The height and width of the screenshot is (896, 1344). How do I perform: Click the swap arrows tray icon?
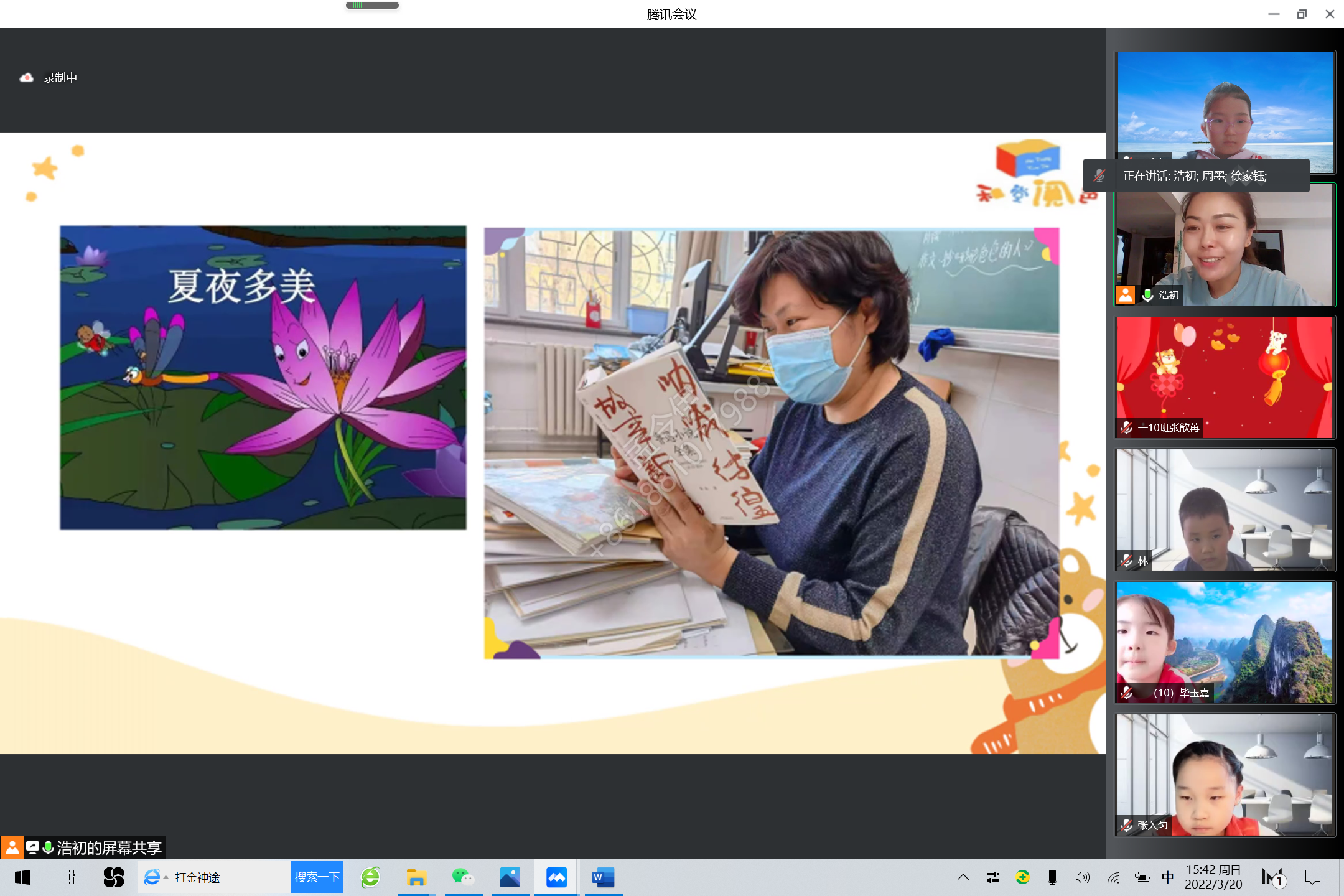[x=993, y=877]
